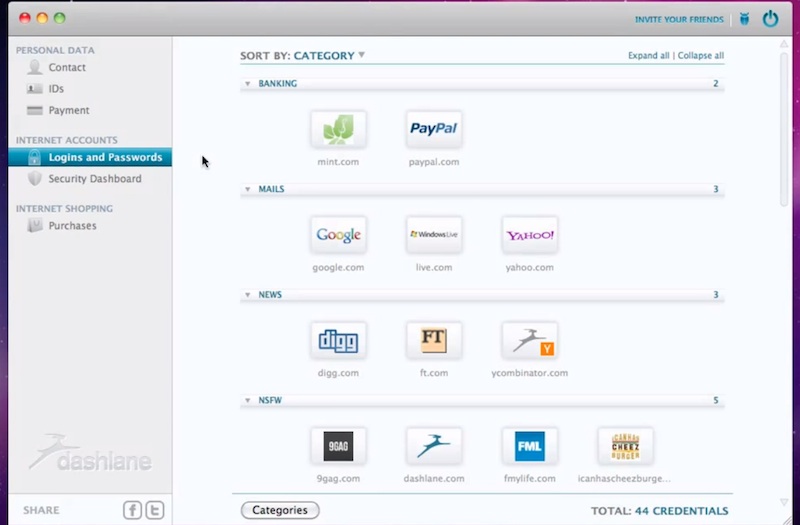Image resolution: width=800 pixels, height=525 pixels.
Task: Click the mint.com leaf icon
Action: 338,129
